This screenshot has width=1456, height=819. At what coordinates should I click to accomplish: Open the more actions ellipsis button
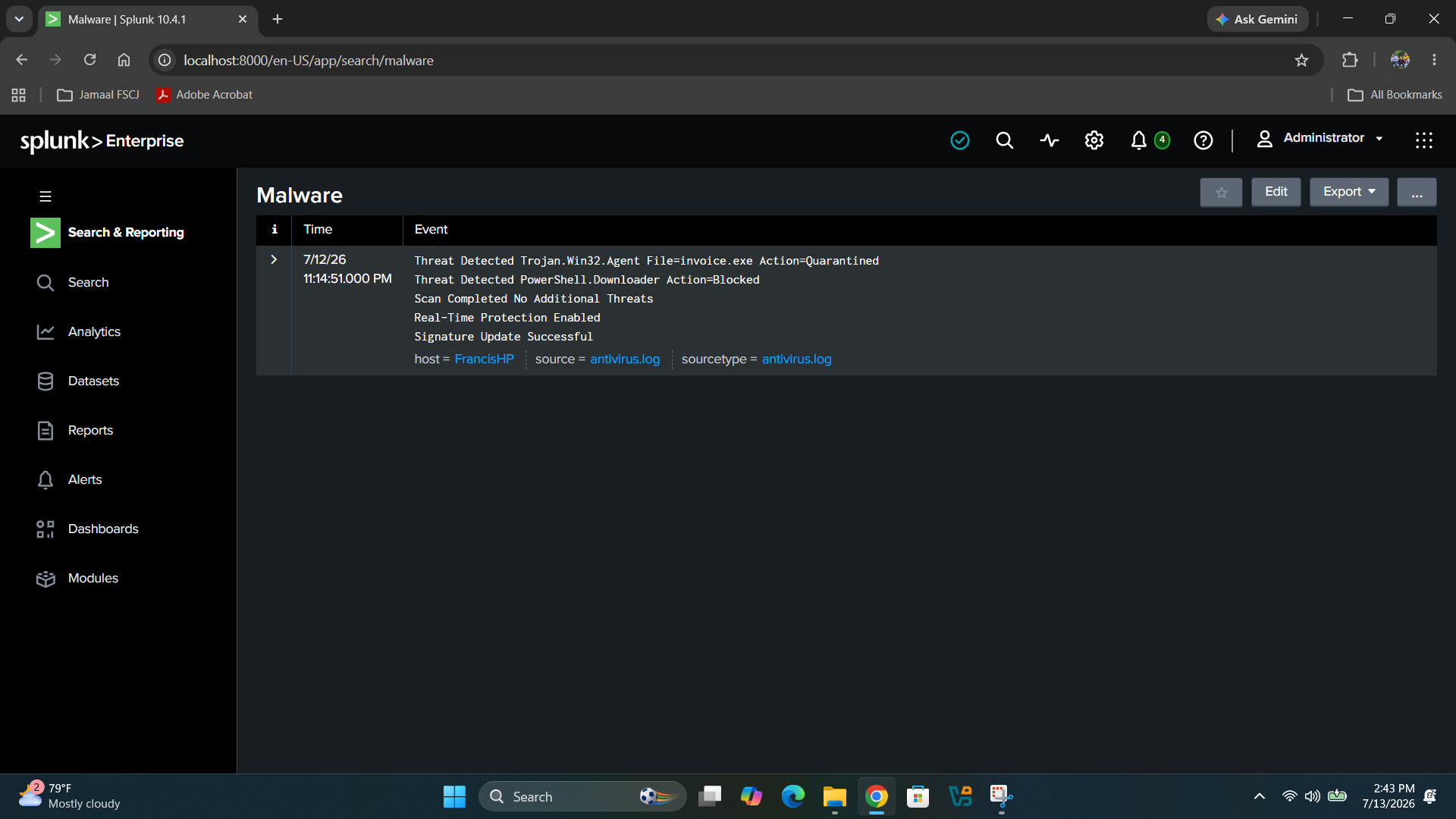(x=1417, y=193)
